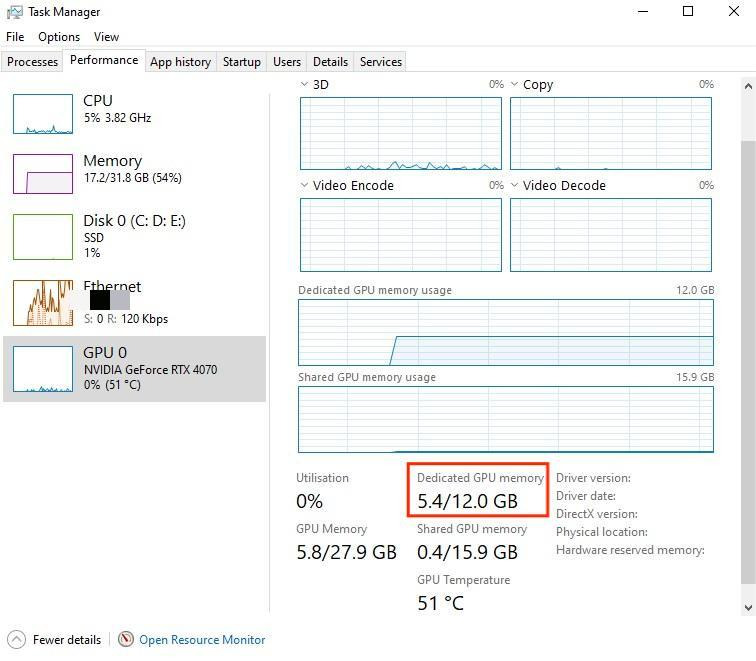Viewport: 756px width, 661px height.
Task: Click the Open Resource Monitor link
Action: point(202,640)
